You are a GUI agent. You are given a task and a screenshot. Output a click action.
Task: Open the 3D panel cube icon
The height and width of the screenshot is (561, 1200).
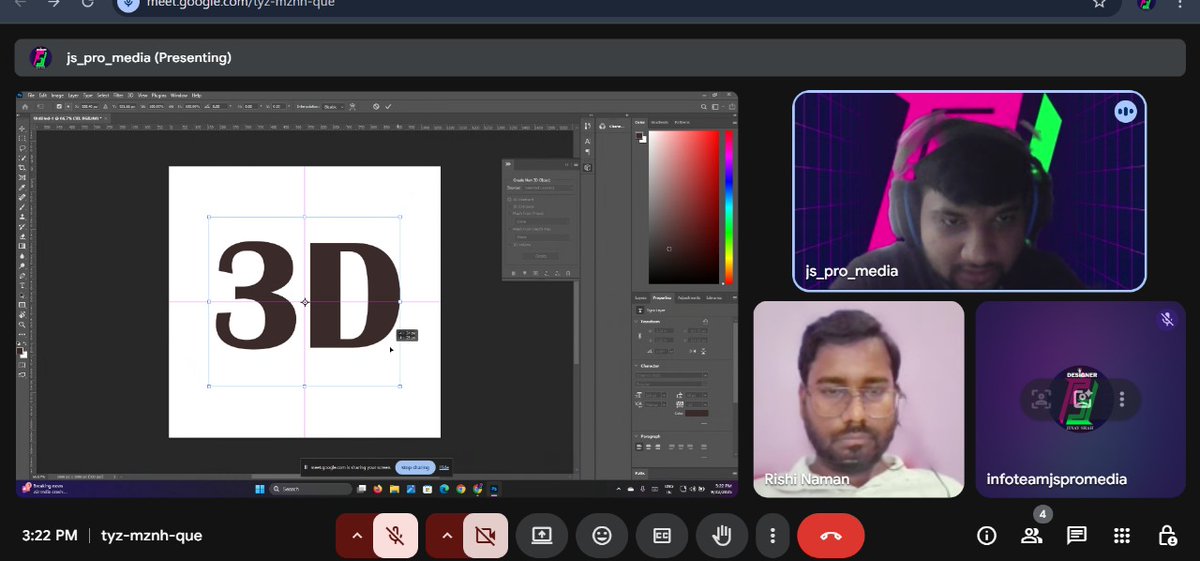click(587, 167)
